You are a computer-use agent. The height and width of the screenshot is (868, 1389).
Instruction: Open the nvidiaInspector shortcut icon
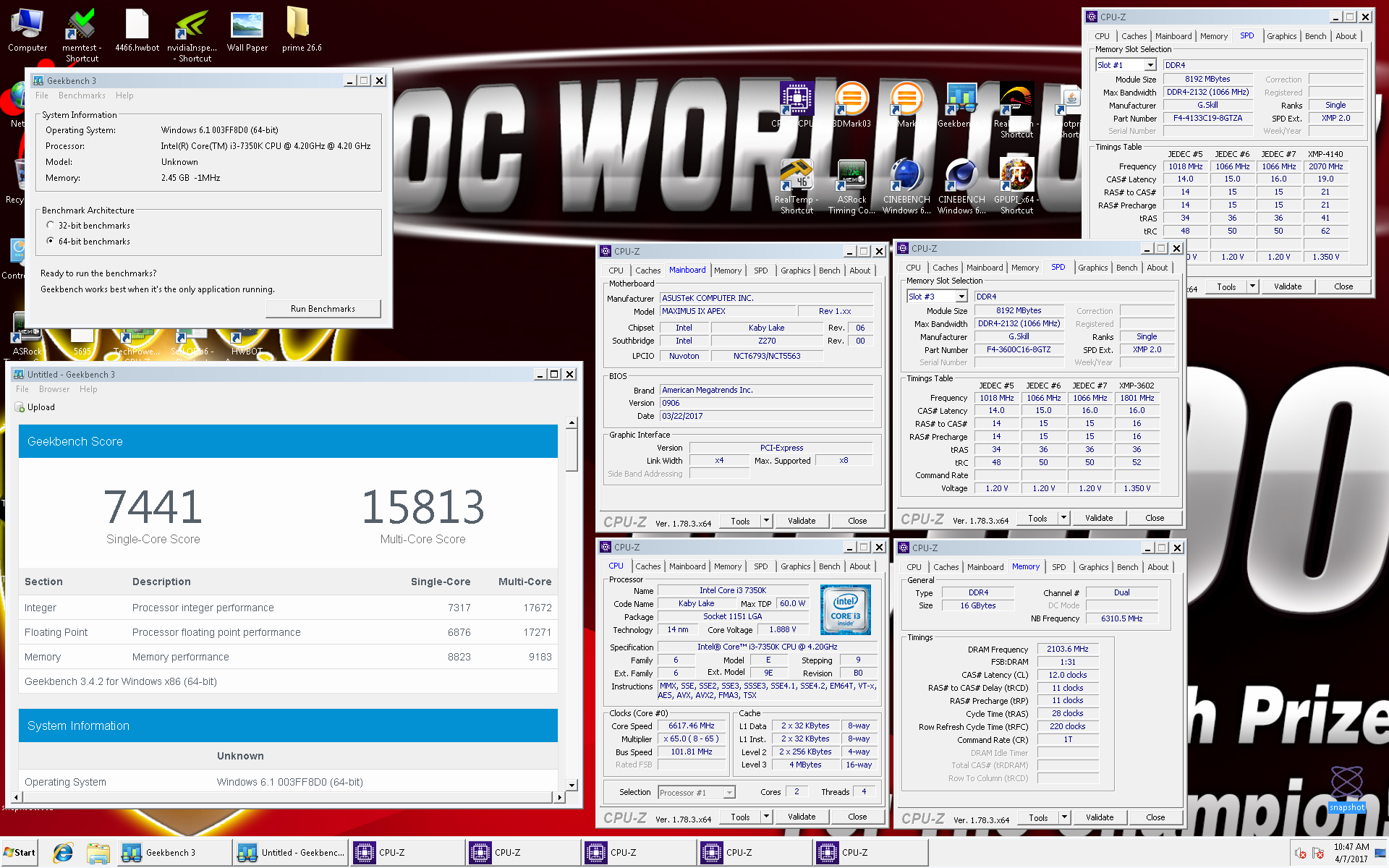point(192,35)
